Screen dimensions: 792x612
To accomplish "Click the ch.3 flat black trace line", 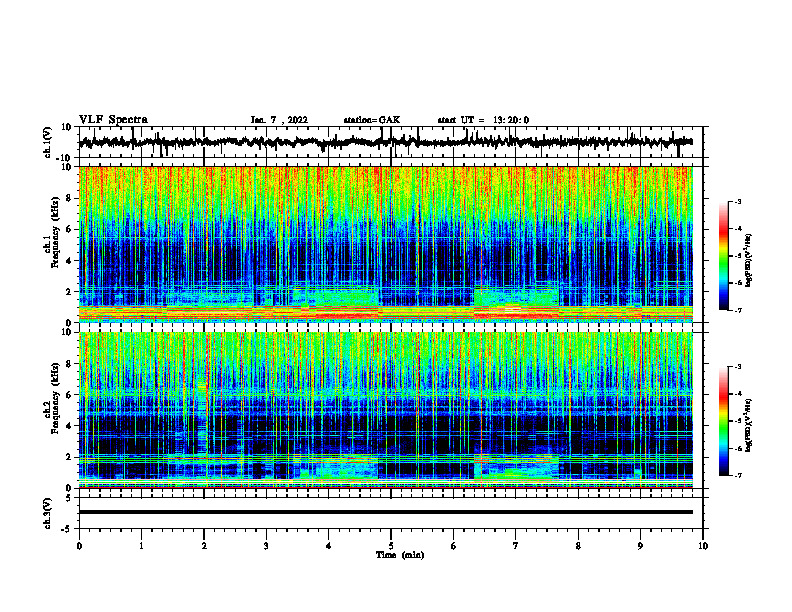I will 385,512.
